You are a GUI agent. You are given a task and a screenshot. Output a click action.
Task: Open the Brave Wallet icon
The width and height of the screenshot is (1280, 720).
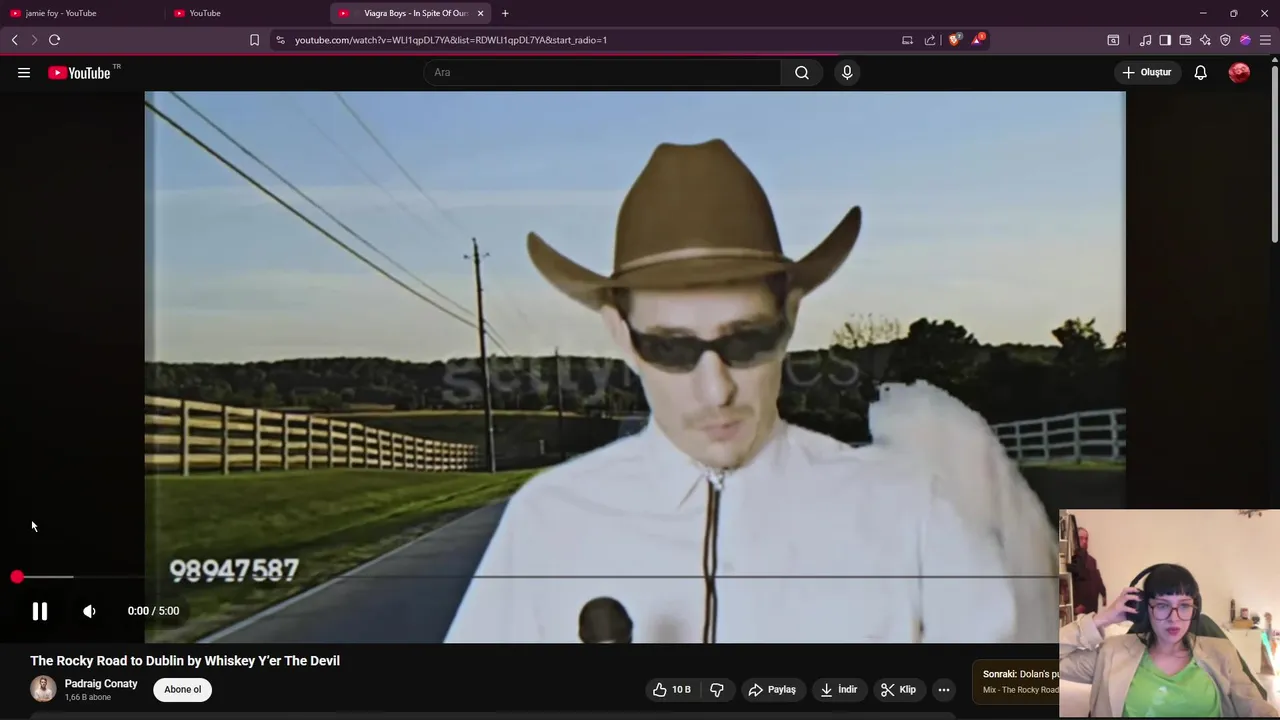pos(1185,40)
